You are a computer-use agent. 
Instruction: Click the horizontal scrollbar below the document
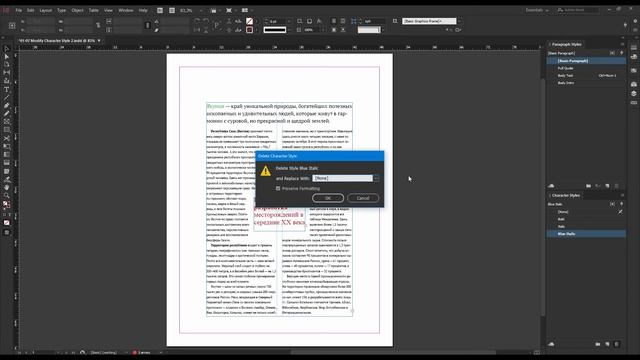point(394,352)
